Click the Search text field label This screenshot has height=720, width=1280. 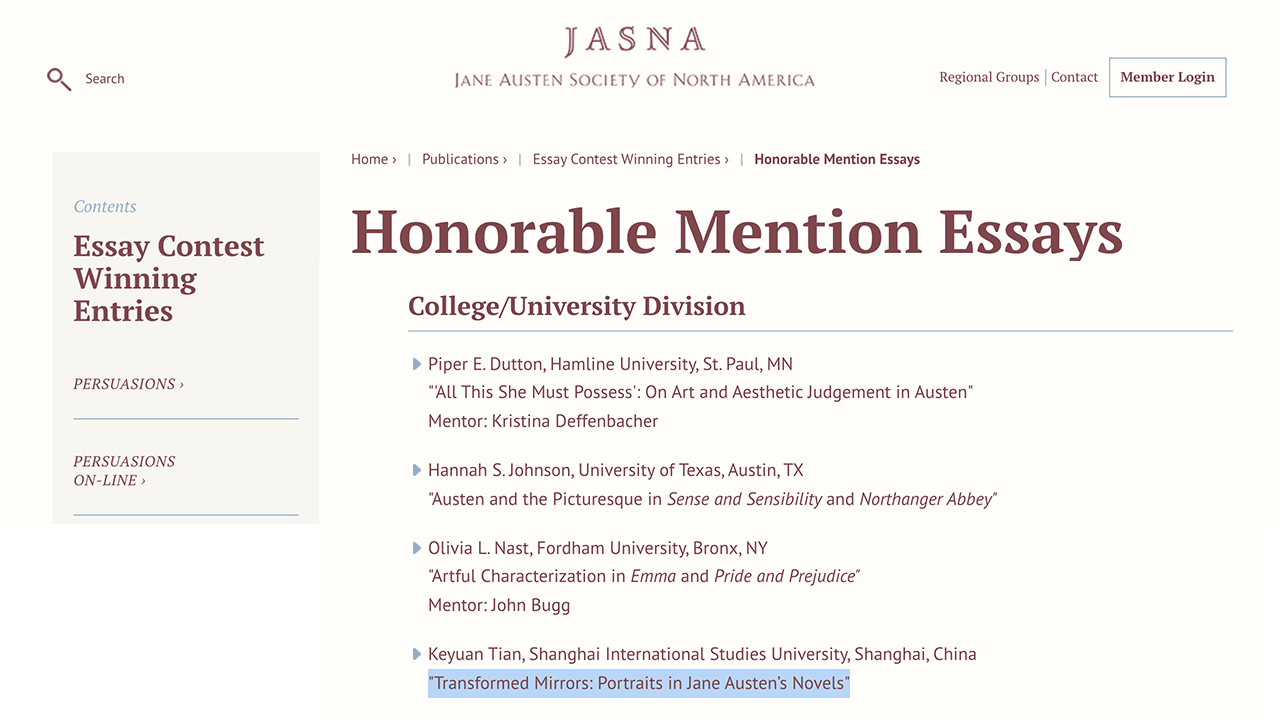tap(105, 79)
